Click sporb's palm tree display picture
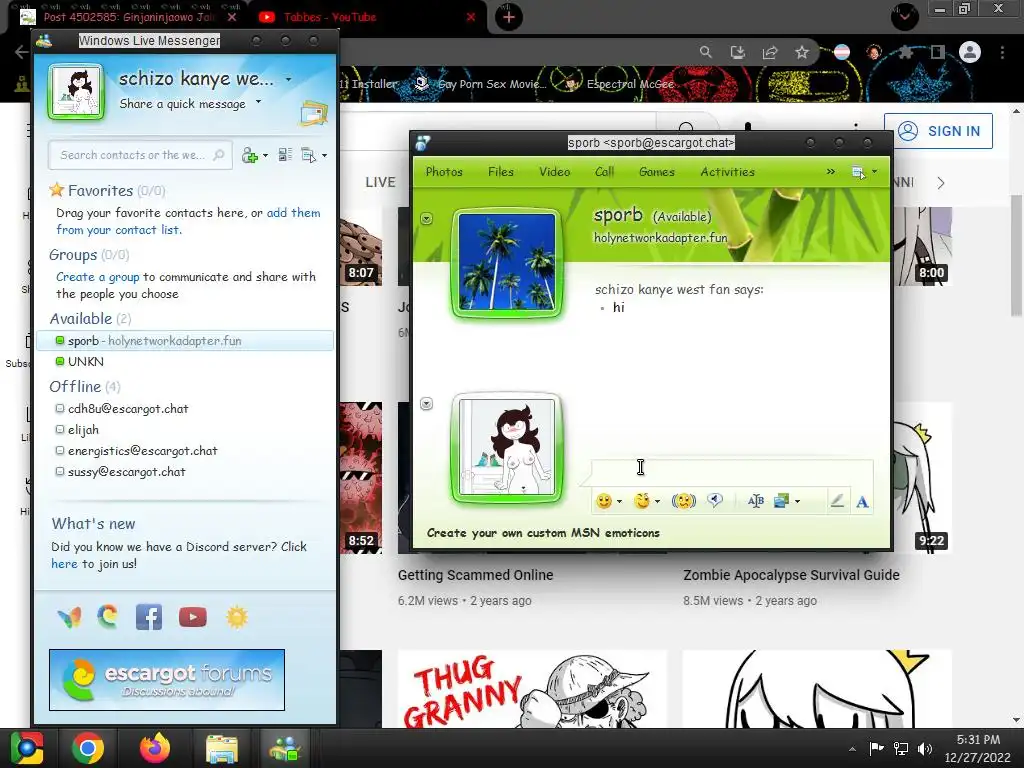The image size is (1024, 768). [507, 262]
